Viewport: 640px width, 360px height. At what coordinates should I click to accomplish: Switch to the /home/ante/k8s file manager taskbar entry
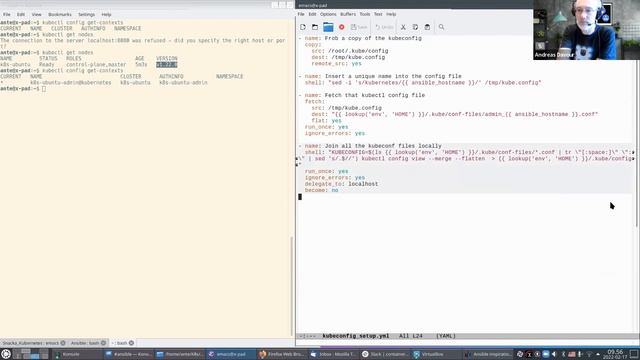[179, 354]
